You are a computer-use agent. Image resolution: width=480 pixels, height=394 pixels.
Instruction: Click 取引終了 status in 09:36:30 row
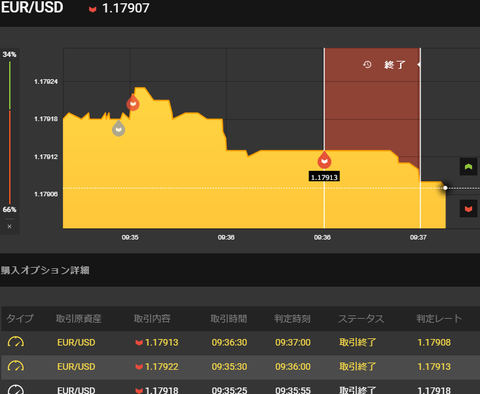[x=358, y=342]
